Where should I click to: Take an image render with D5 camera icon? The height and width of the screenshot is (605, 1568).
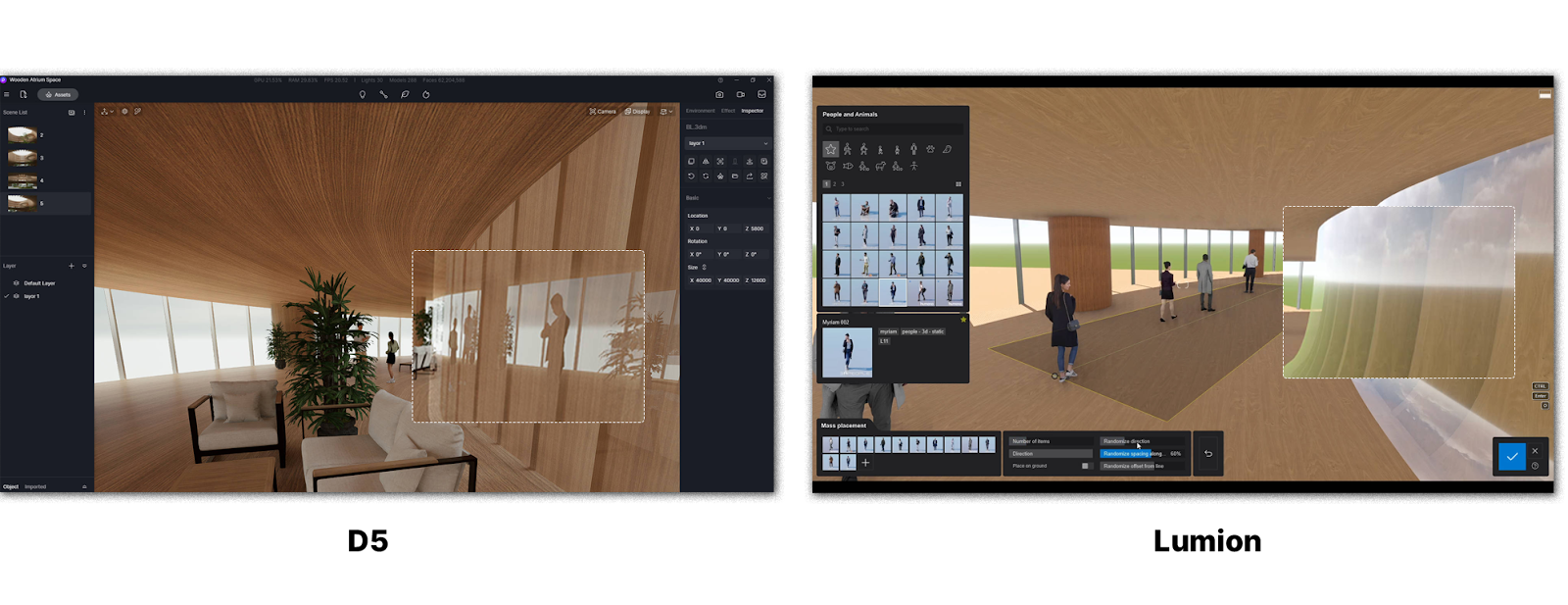pyautogui.click(x=719, y=95)
